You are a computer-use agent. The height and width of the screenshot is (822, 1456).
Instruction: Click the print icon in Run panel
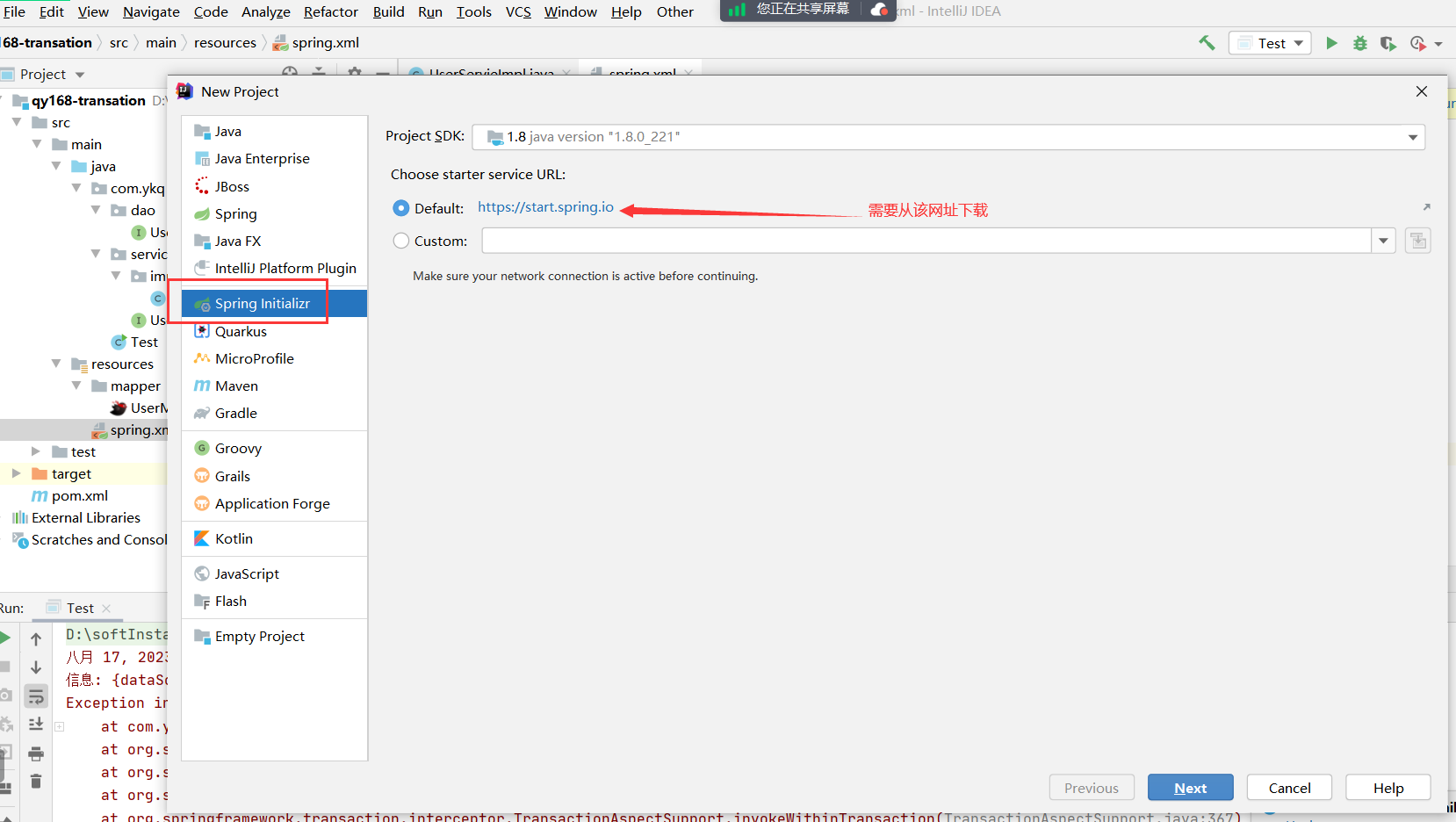pos(36,753)
